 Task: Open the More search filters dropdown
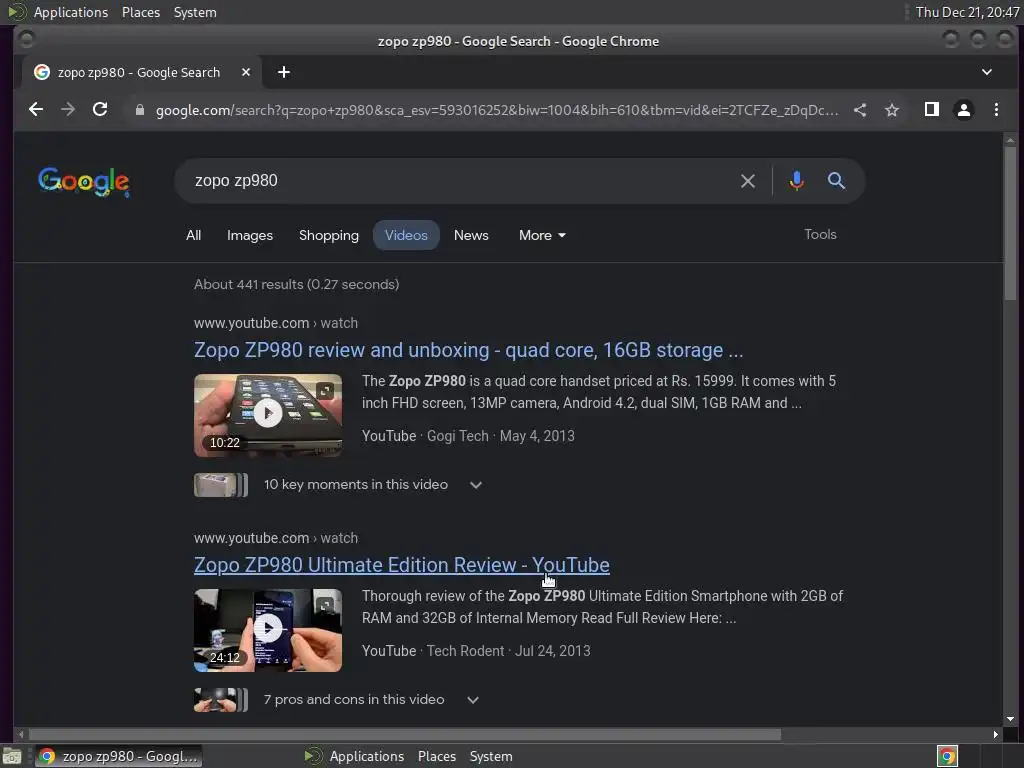542,235
